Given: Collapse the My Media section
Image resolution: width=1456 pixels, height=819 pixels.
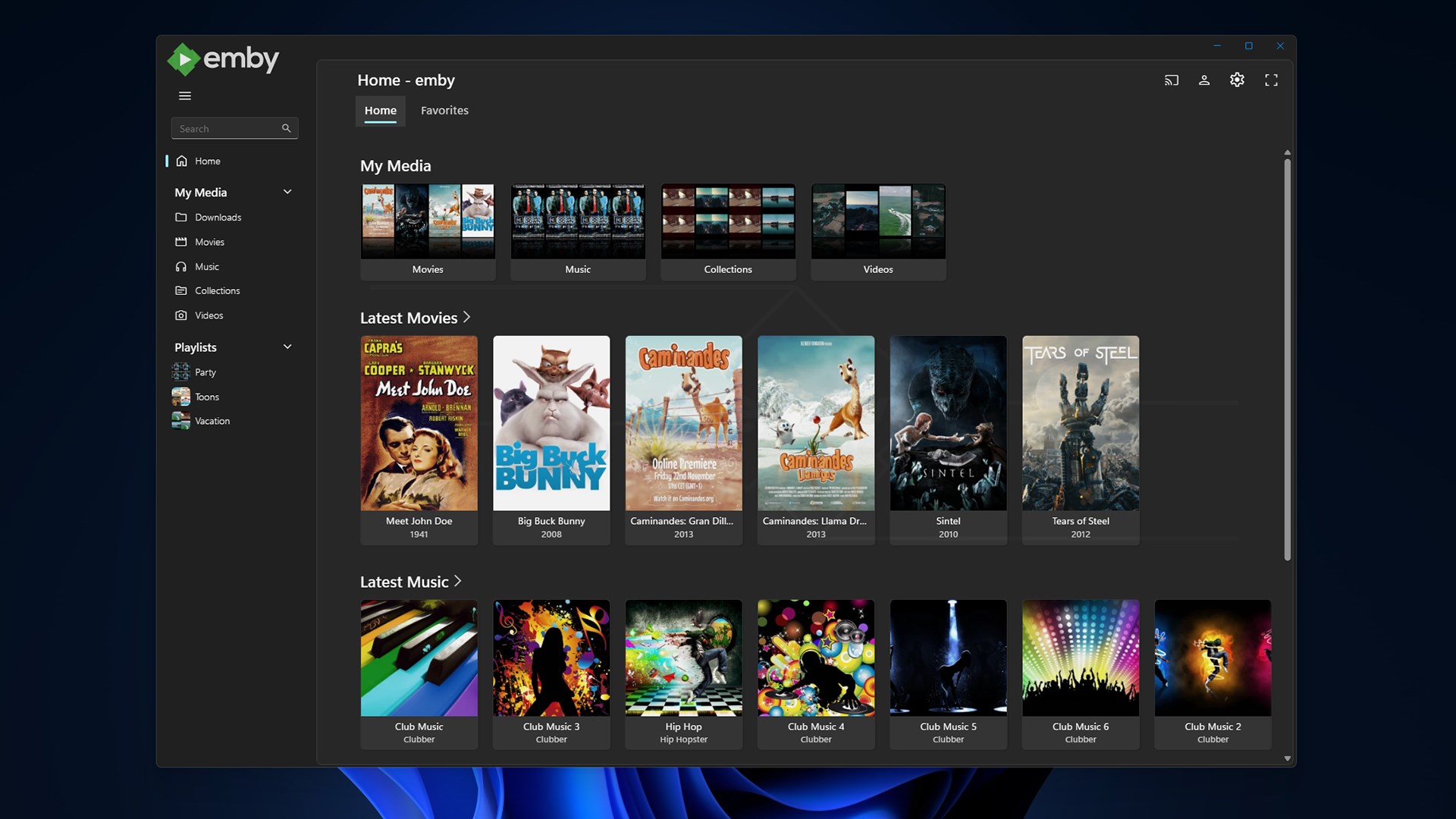Looking at the screenshot, I should [287, 192].
